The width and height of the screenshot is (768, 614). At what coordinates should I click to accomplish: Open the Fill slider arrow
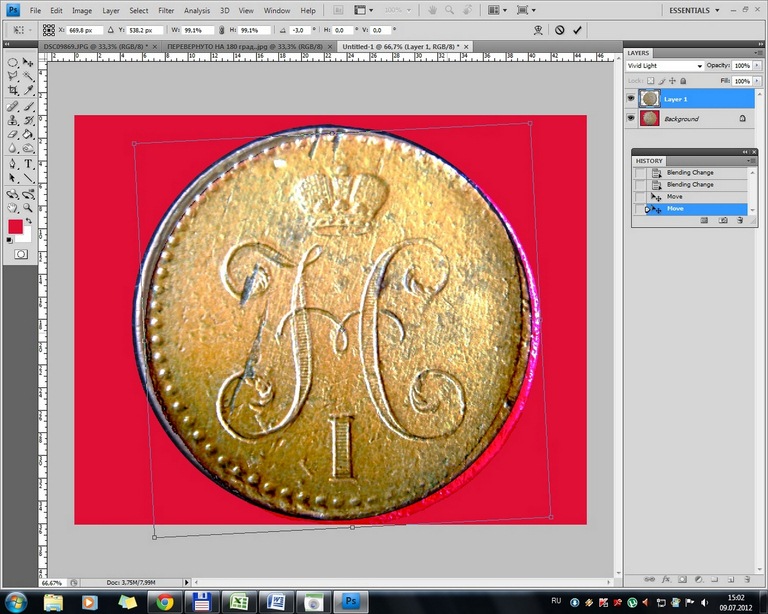click(x=757, y=81)
